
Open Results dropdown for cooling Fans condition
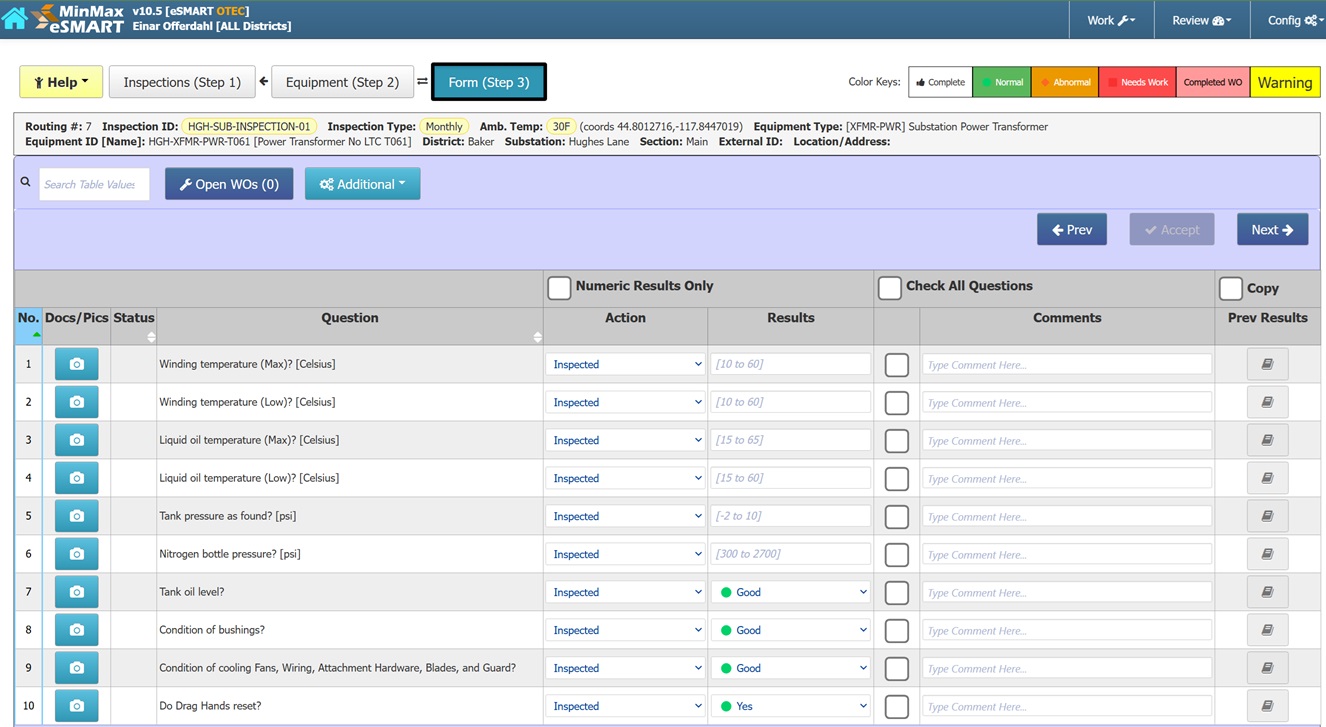(x=791, y=668)
